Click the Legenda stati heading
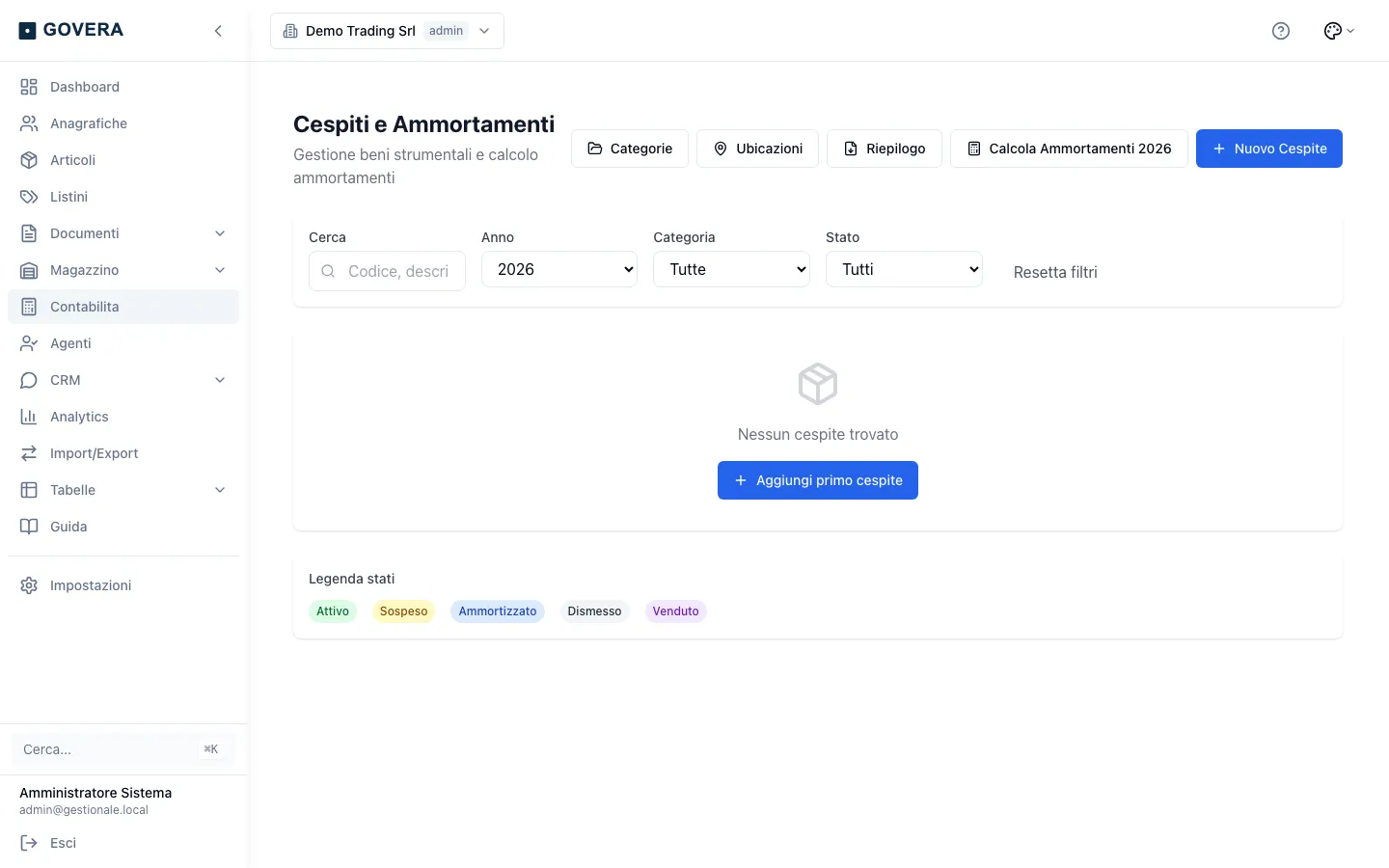 point(351,579)
